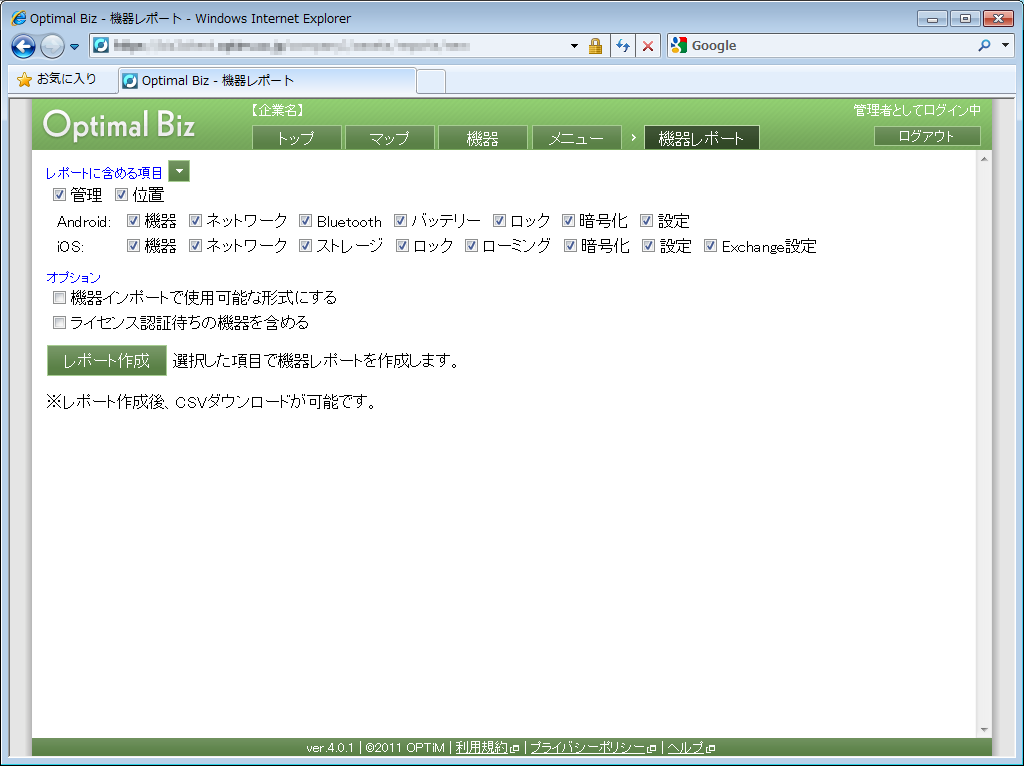Click the 【企業名】 company name text
This screenshot has height=766, width=1024.
(278, 110)
